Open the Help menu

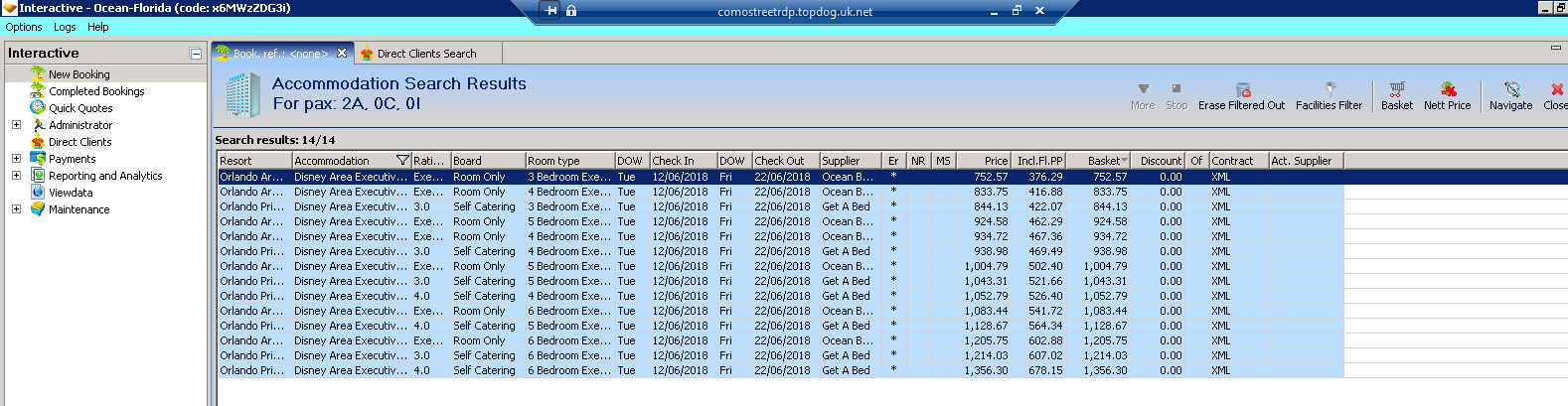(98, 27)
